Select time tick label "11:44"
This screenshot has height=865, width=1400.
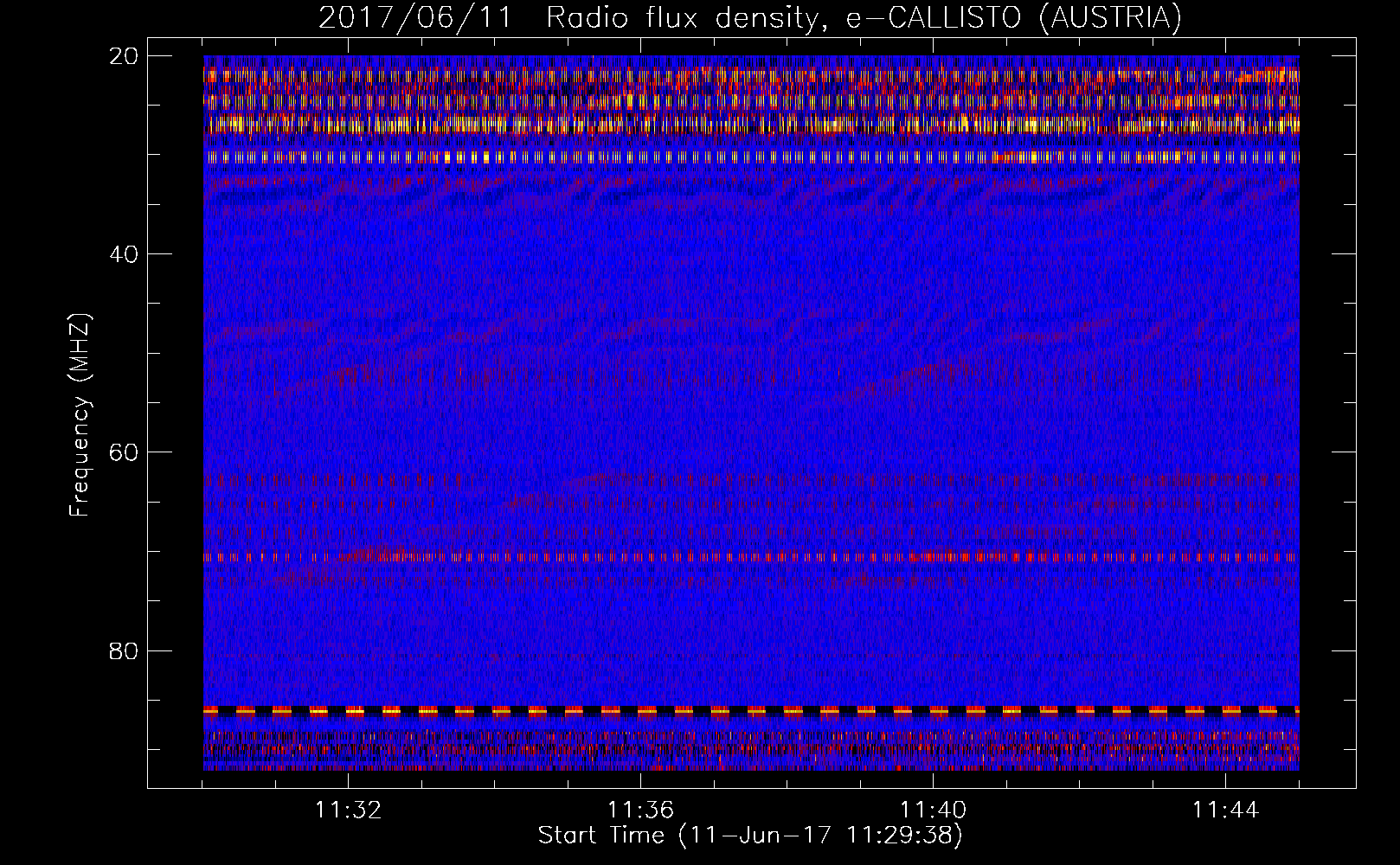(1225, 811)
